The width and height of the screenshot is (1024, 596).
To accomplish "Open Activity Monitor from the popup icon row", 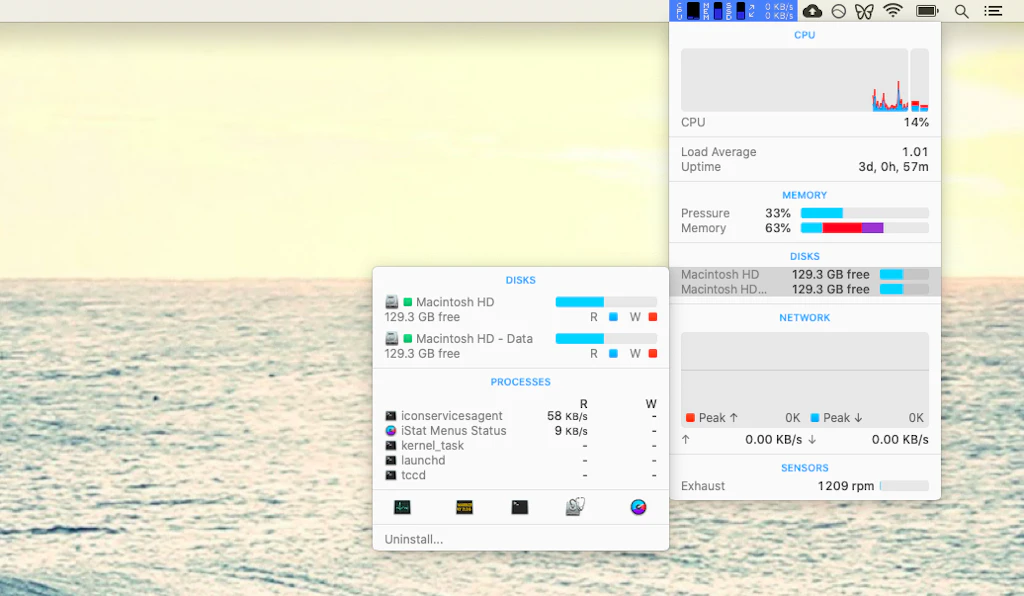I will 402,507.
